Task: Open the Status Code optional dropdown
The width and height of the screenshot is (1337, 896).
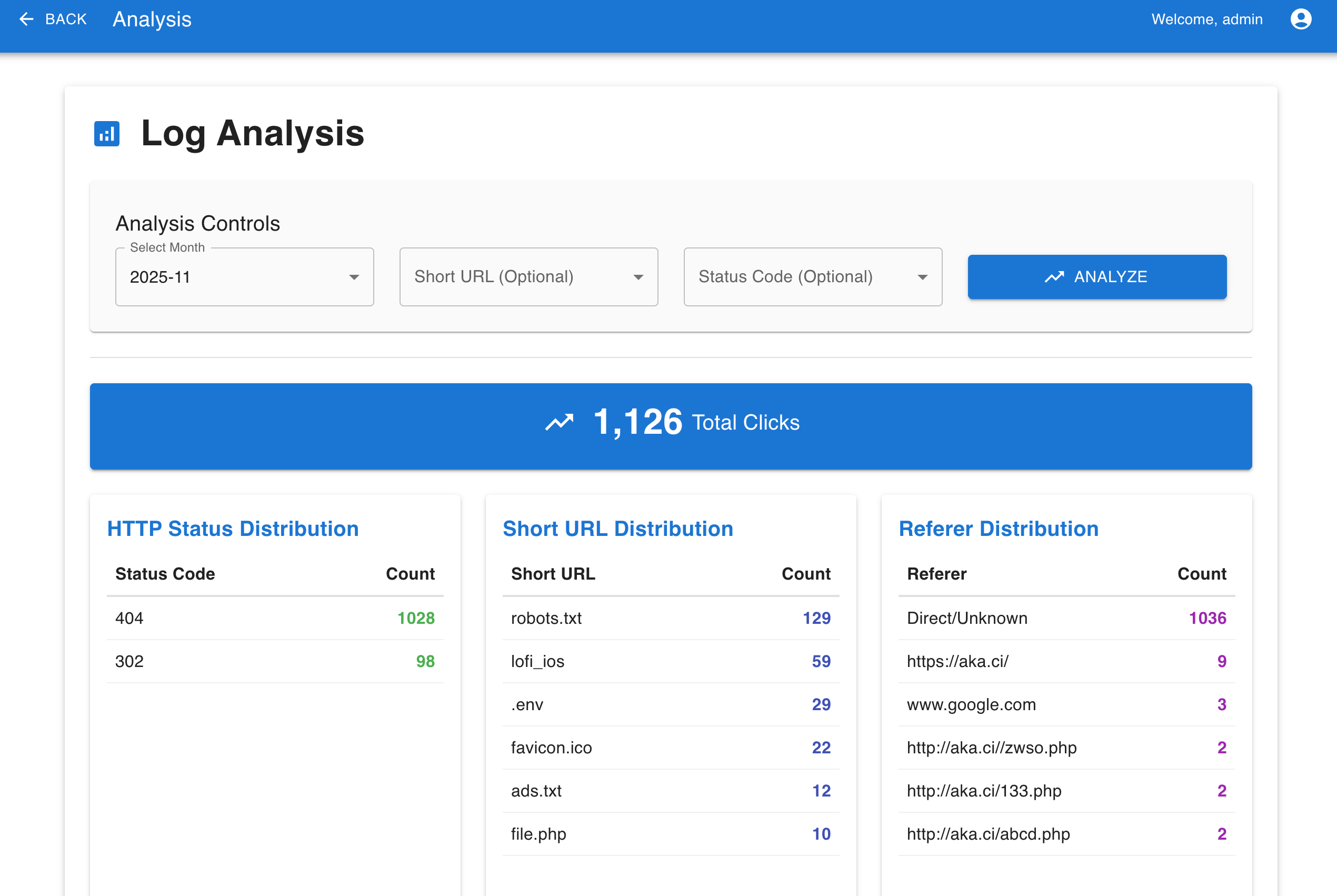Action: [x=812, y=277]
